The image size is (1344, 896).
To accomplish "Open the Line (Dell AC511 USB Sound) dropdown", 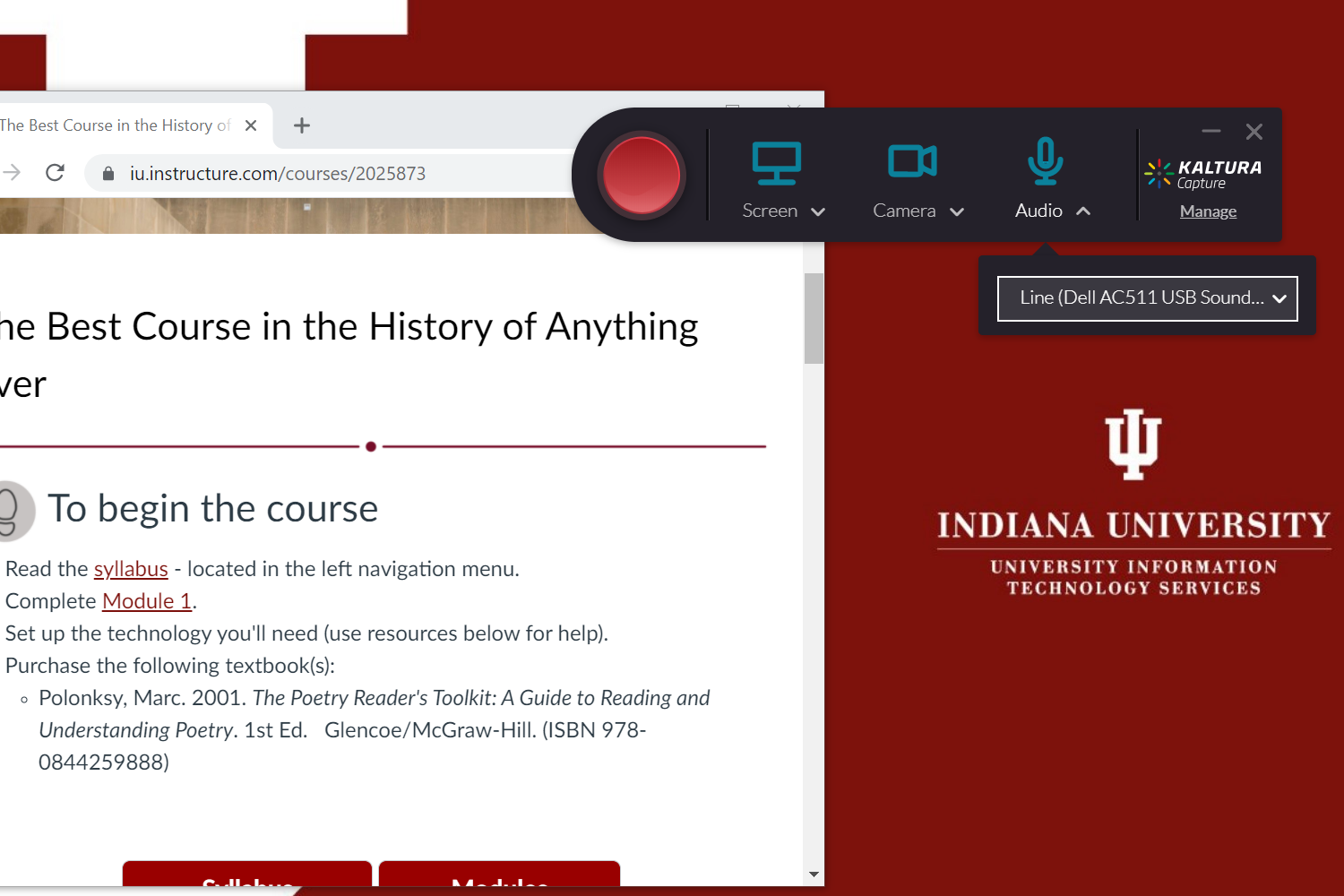I will (1148, 298).
